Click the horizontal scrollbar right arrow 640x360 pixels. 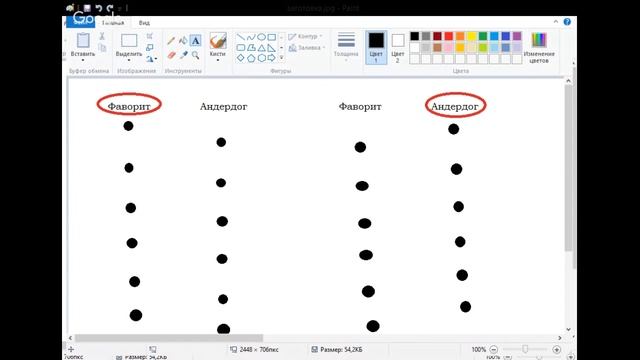coord(560,338)
